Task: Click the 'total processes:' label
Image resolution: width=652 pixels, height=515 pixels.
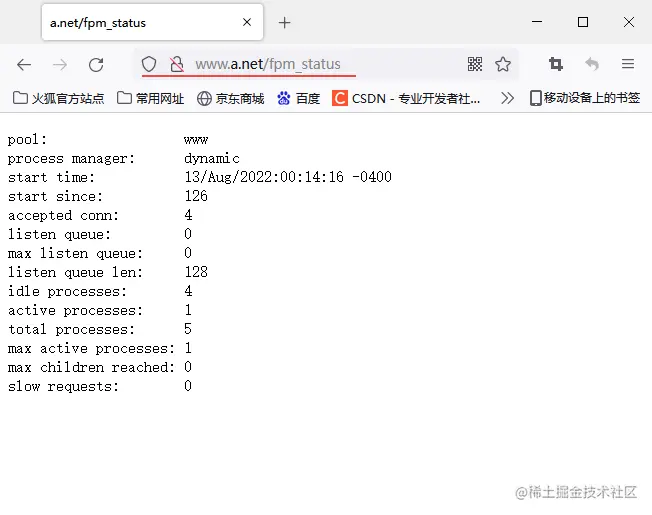Action: (72, 329)
